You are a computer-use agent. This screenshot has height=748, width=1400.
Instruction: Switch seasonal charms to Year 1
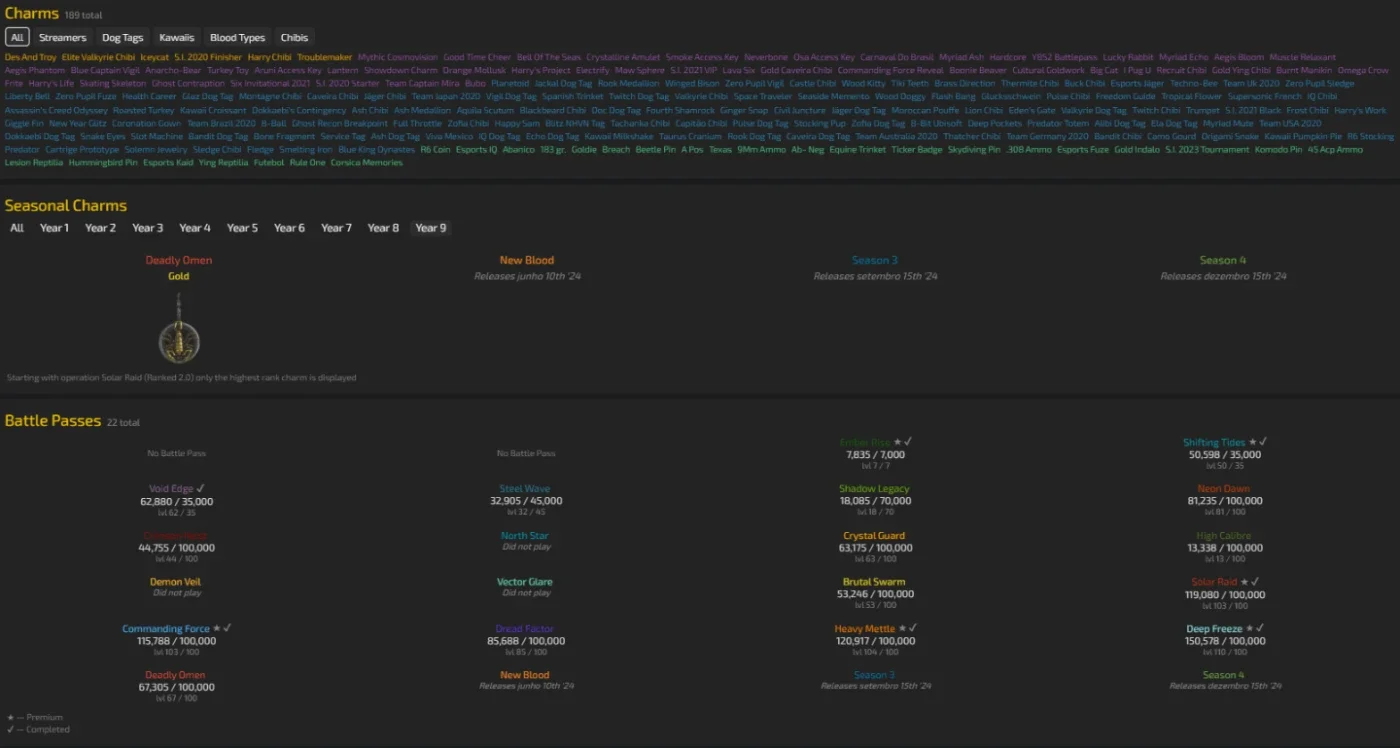[54, 228]
